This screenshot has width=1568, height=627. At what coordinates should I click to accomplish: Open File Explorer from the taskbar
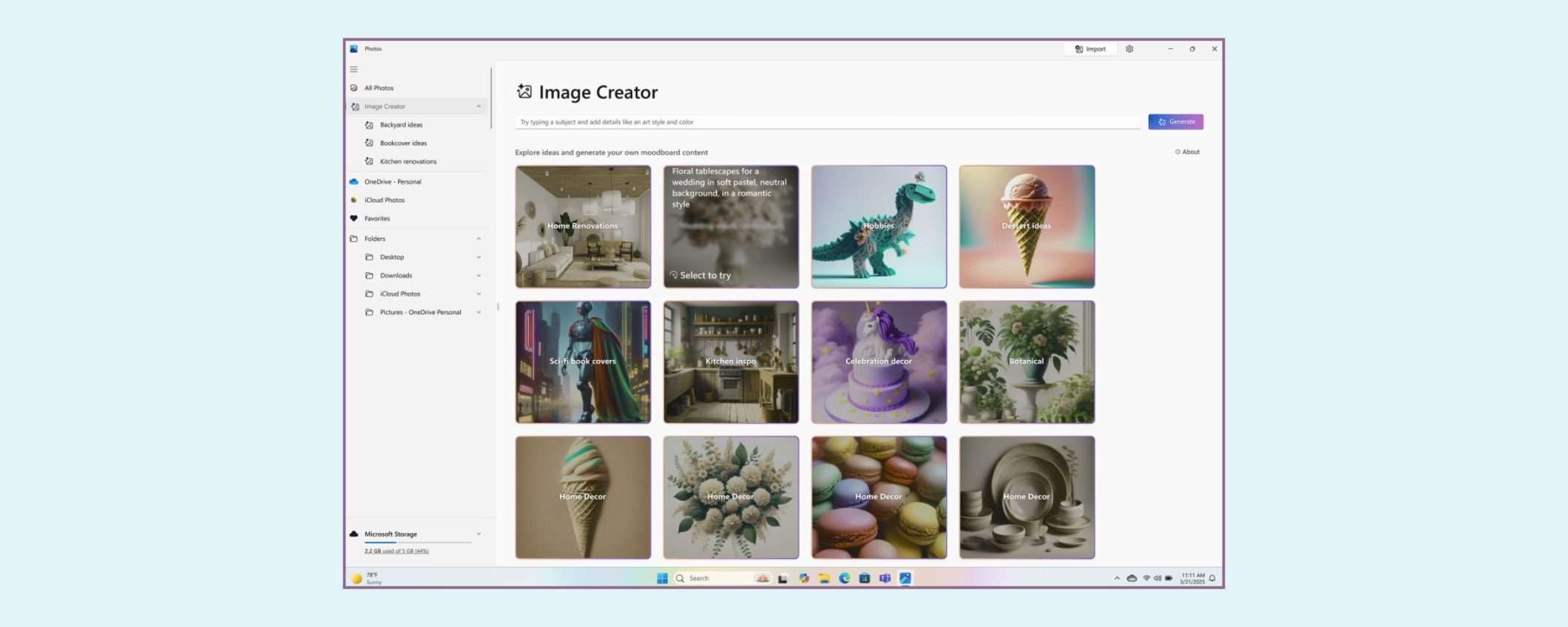(x=824, y=578)
